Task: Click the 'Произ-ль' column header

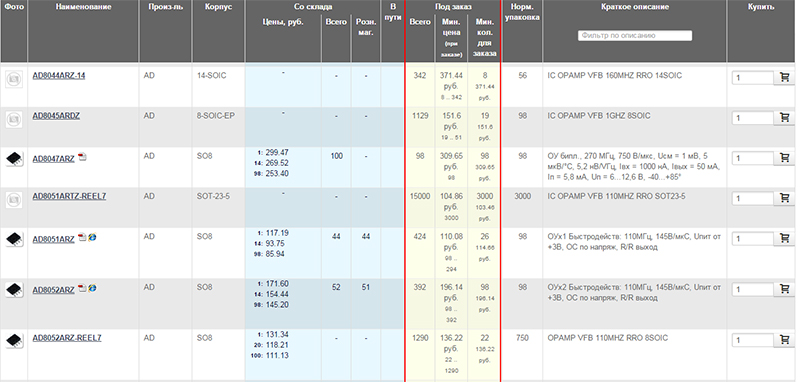Action: 165,7
